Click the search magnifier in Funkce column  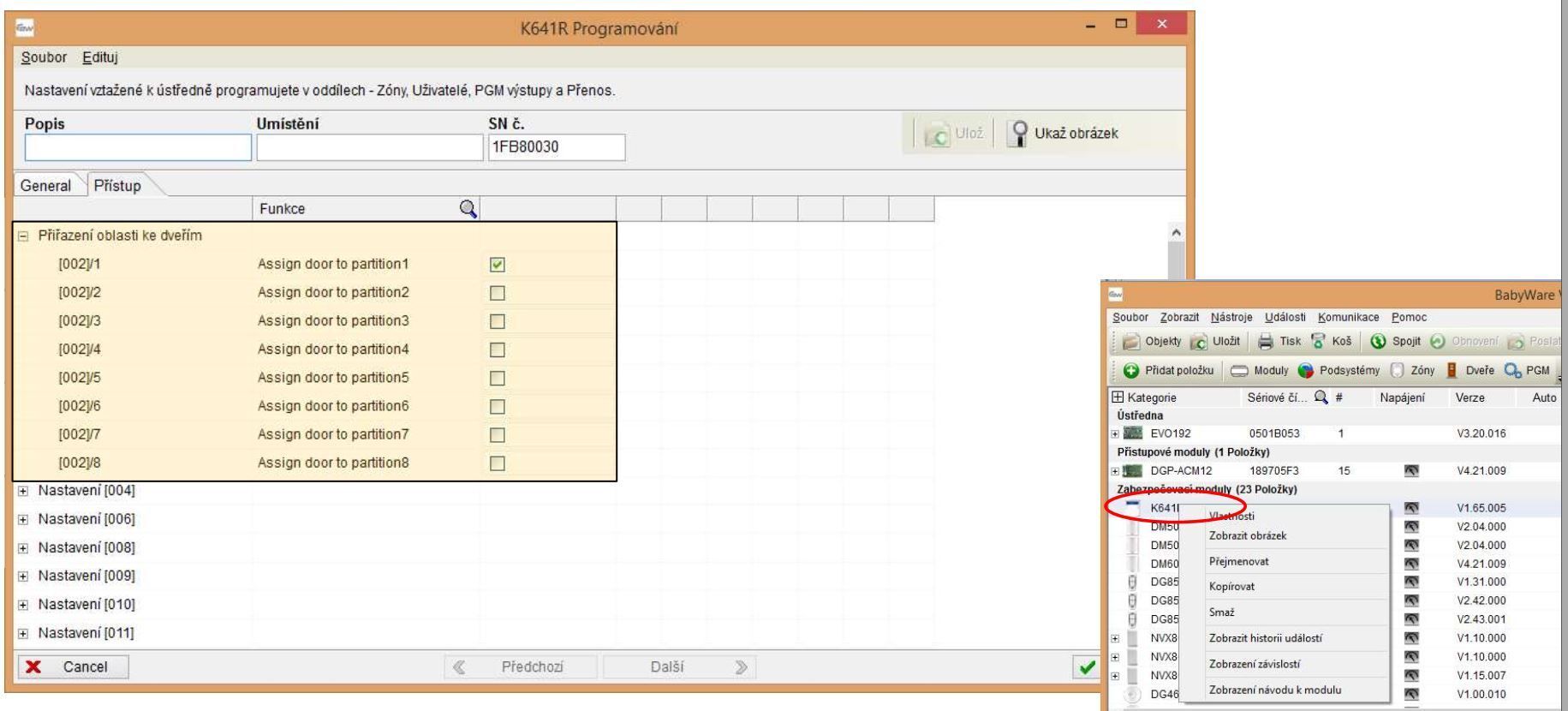[x=468, y=208]
